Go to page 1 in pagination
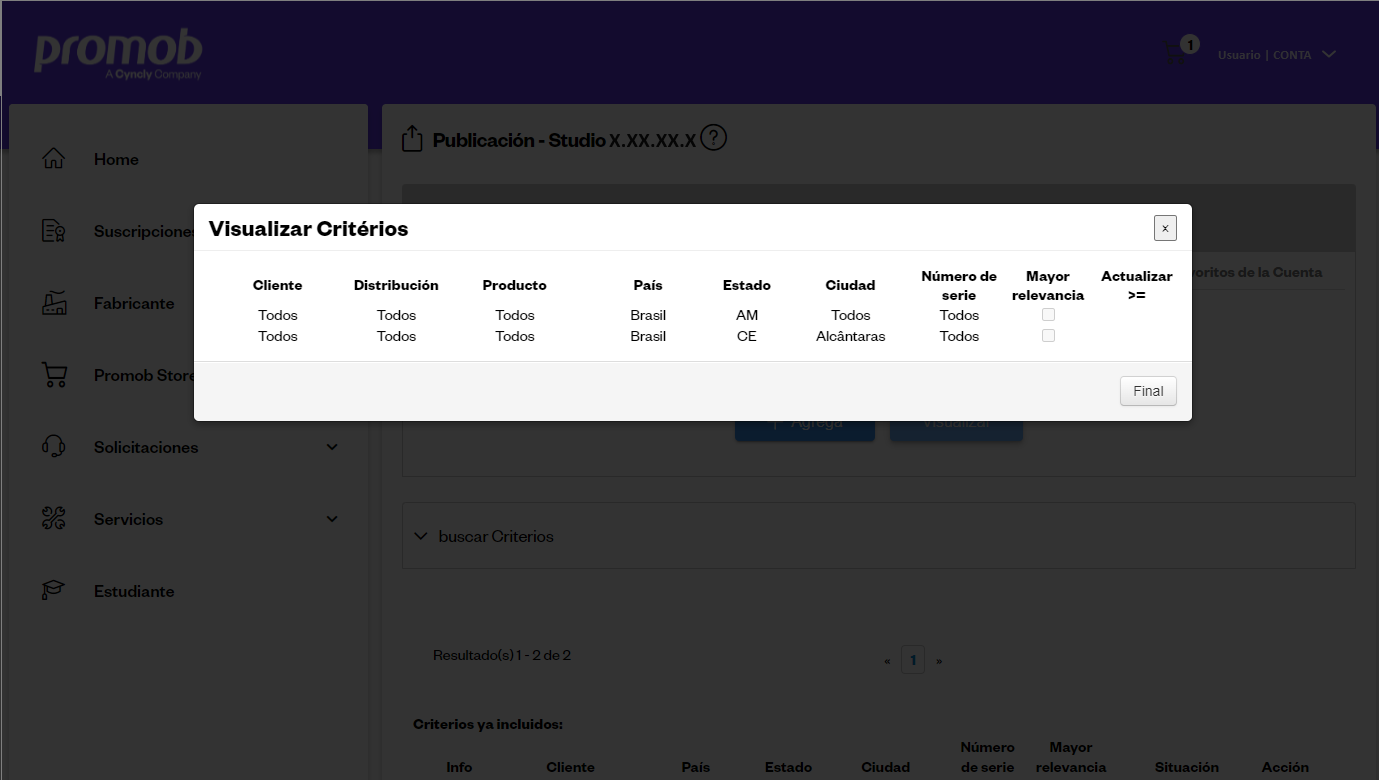 click(x=913, y=660)
